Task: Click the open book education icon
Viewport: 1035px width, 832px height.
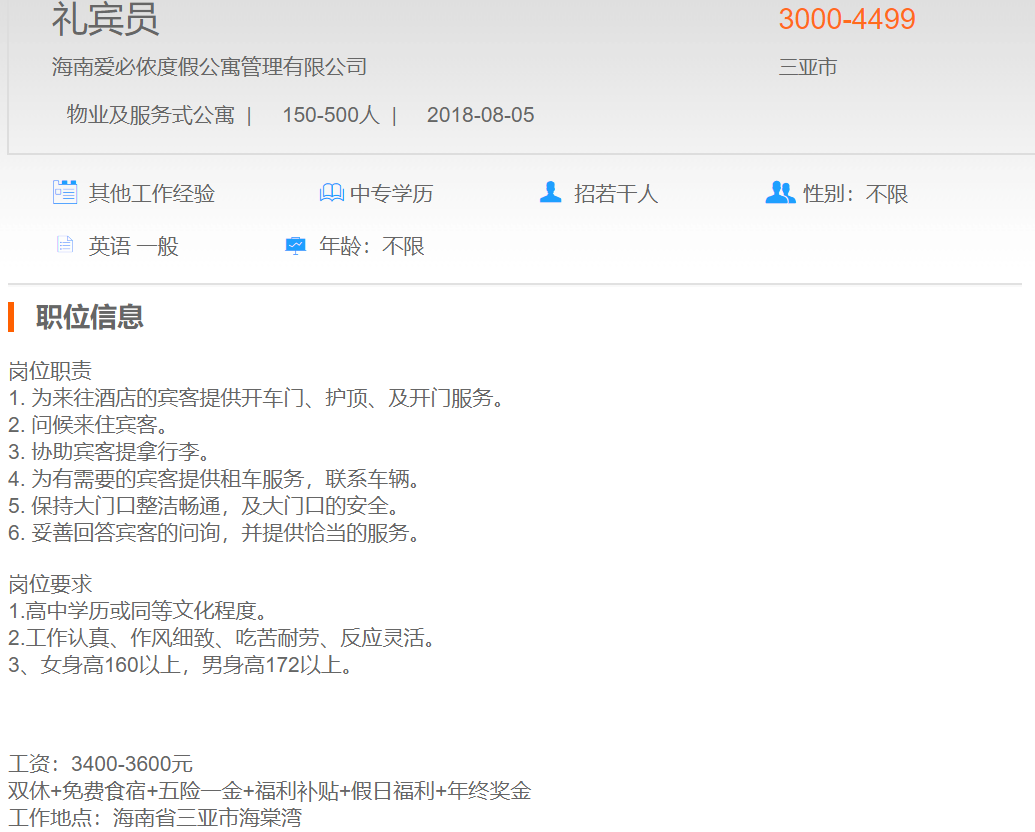Action: tap(331, 193)
